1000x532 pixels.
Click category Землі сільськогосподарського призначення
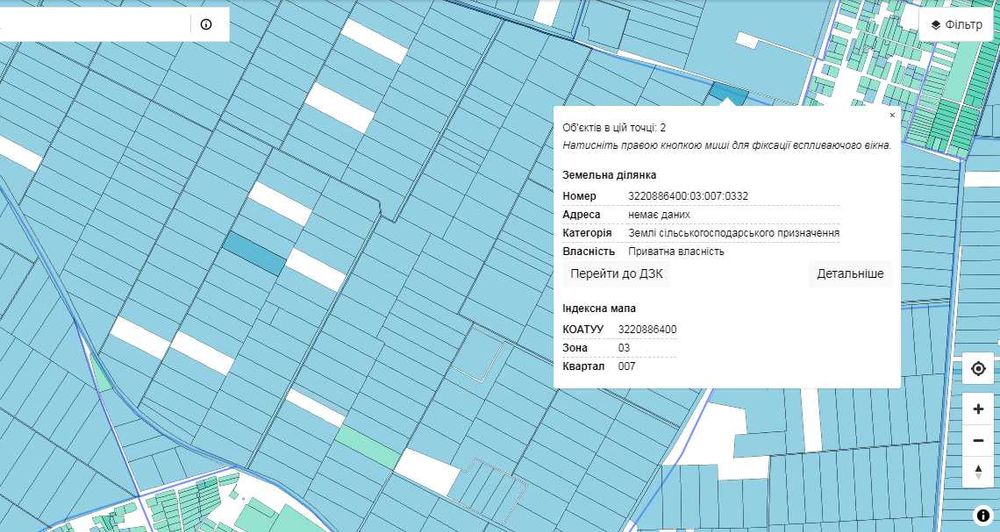click(x=733, y=233)
